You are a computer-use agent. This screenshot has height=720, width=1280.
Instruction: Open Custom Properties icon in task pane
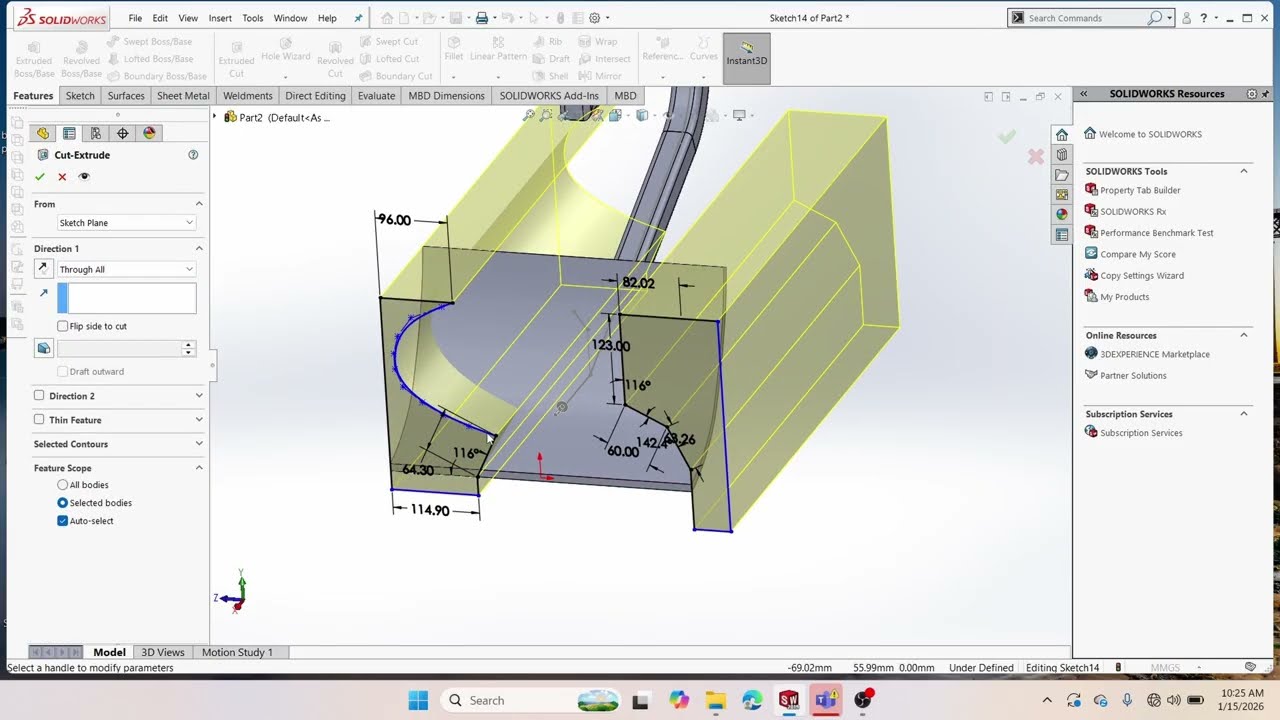coord(1062,235)
